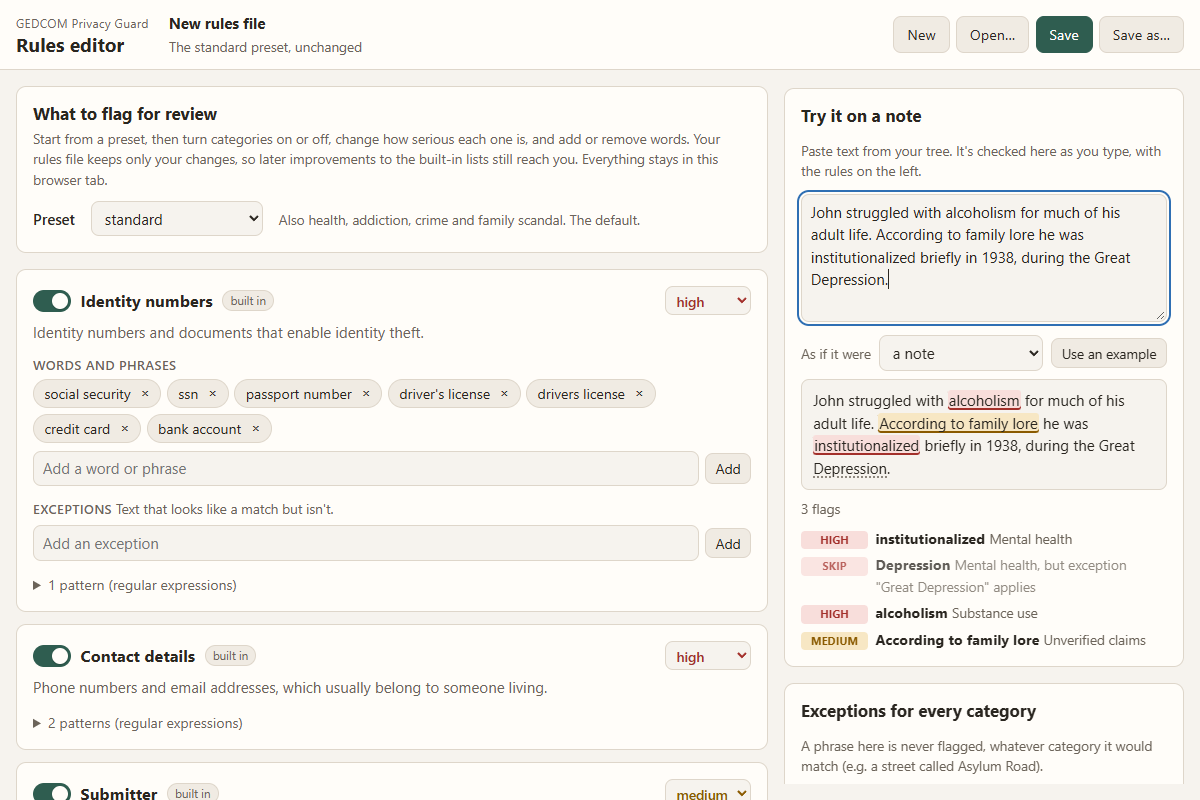Remove the 'bank account' tag

coord(255,429)
